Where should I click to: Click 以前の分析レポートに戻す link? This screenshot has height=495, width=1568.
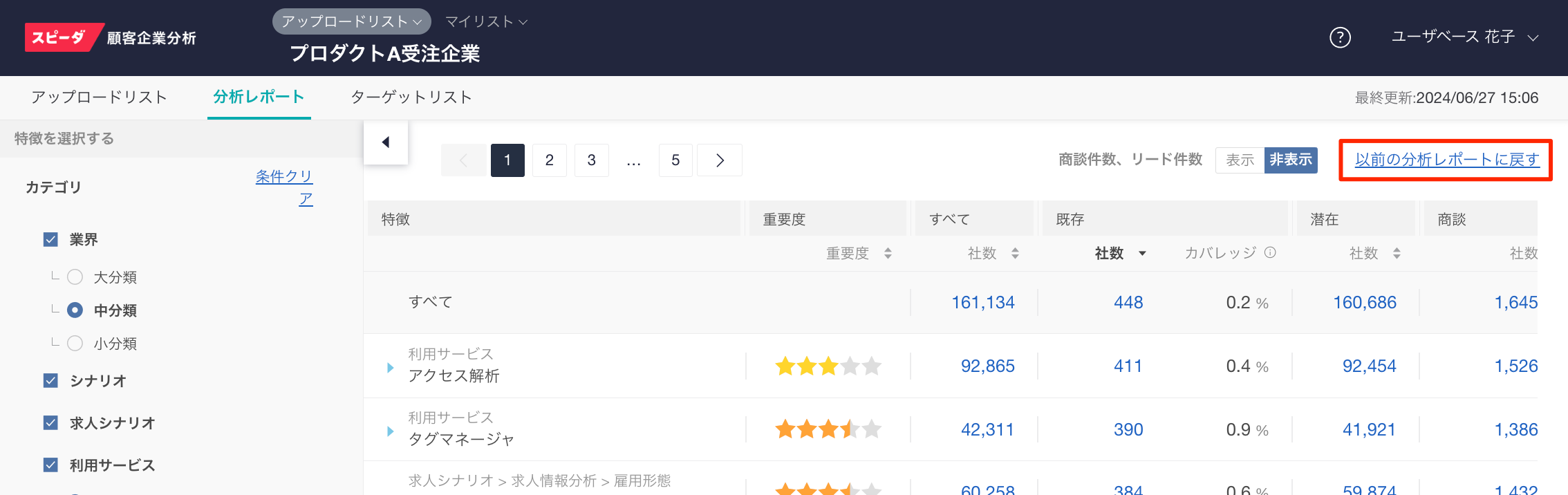pos(1446,160)
